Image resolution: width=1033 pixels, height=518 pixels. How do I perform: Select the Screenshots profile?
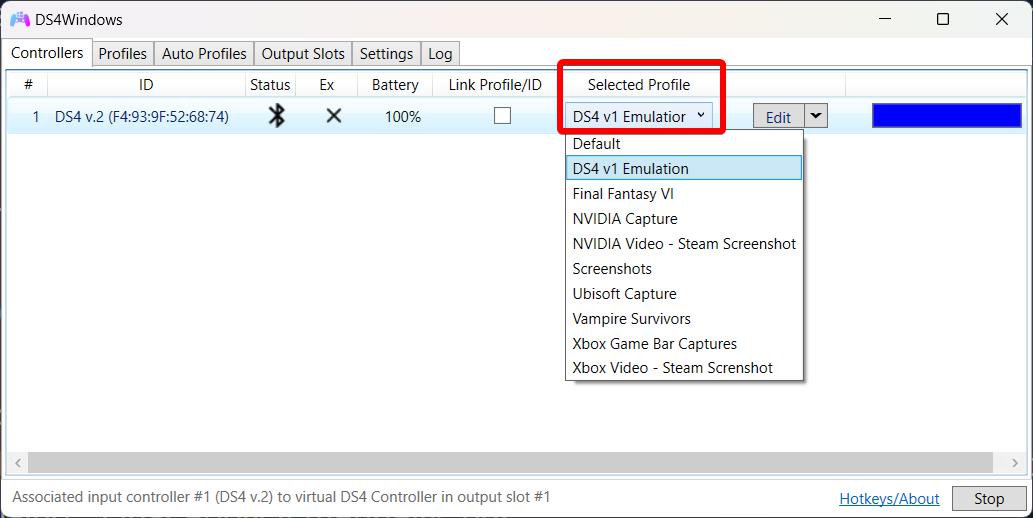click(x=684, y=269)
